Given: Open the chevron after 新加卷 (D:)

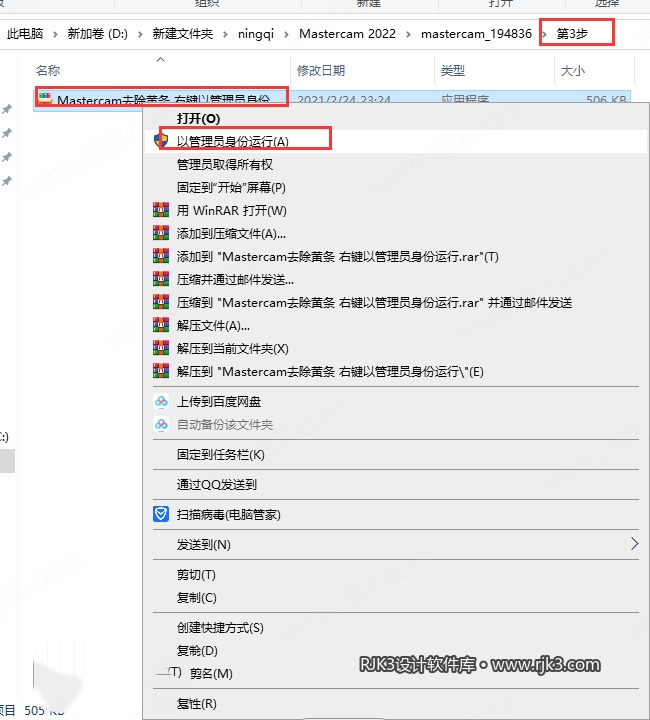Looking at the screenshot, I should 140,34.
